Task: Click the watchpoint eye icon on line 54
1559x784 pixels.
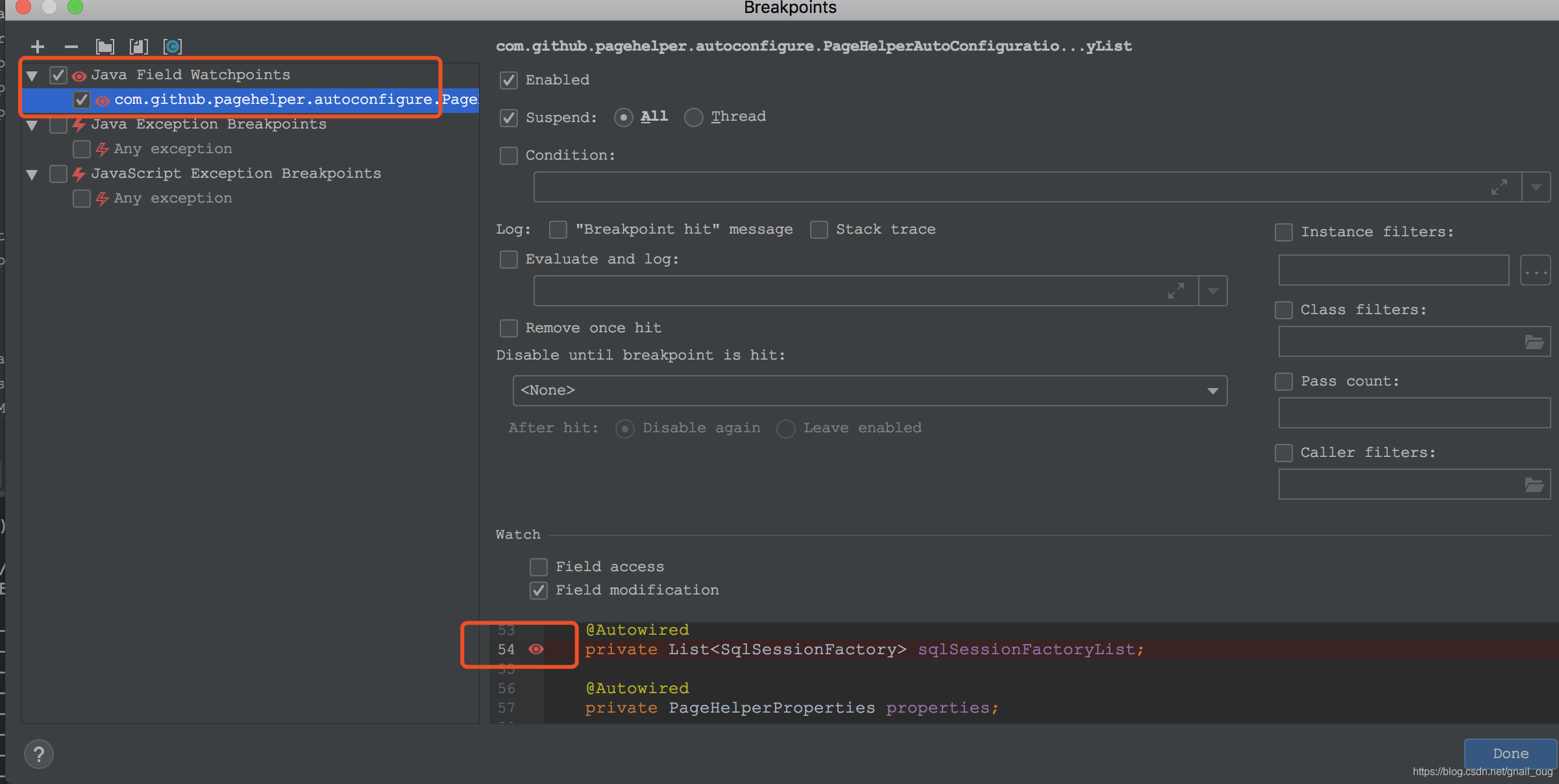Action: point(537,649)
